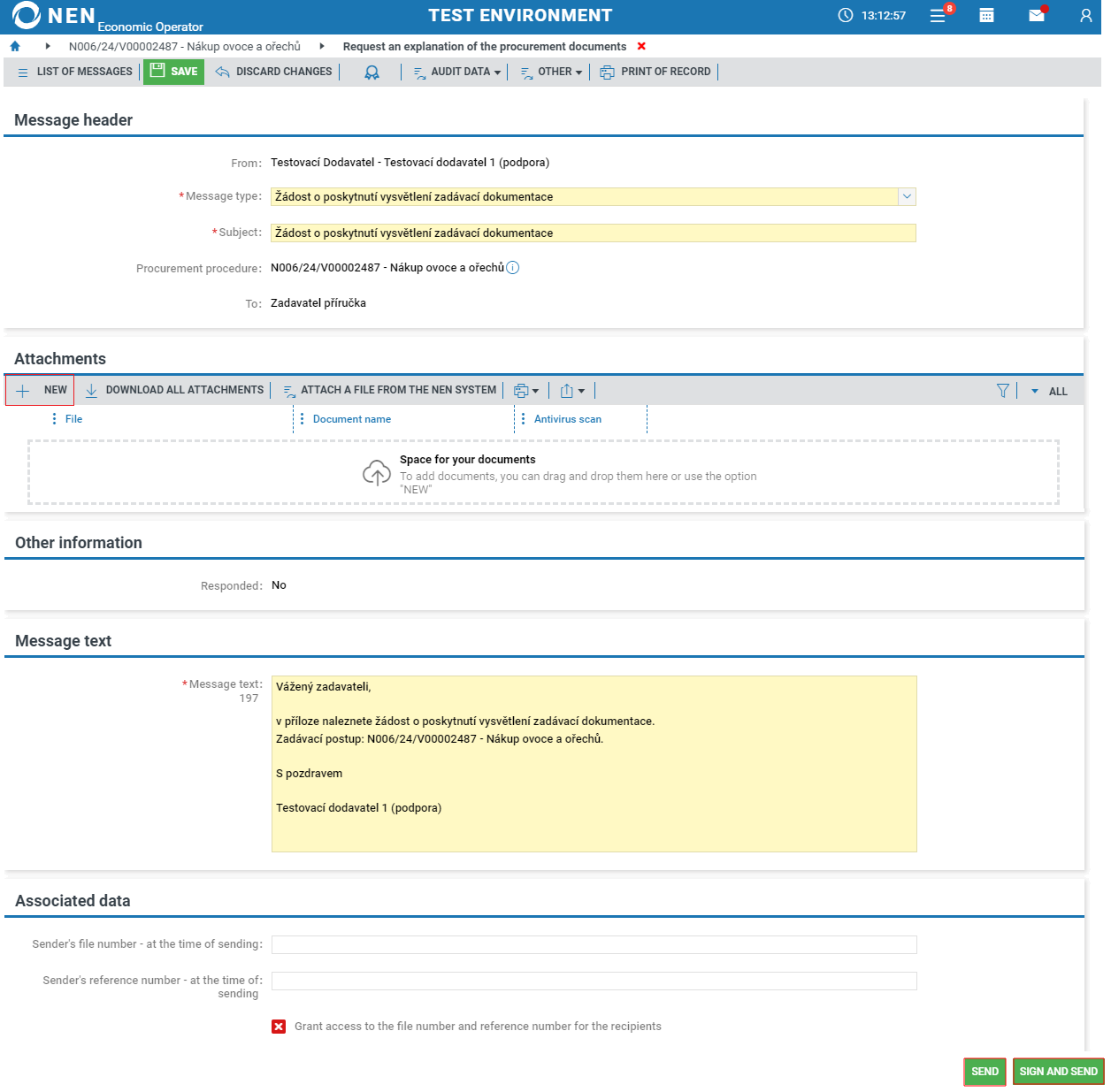Click the document drop zone area
Image resolution: width=1111 pixels, height=1092 pixels.
tap(543, 472)
